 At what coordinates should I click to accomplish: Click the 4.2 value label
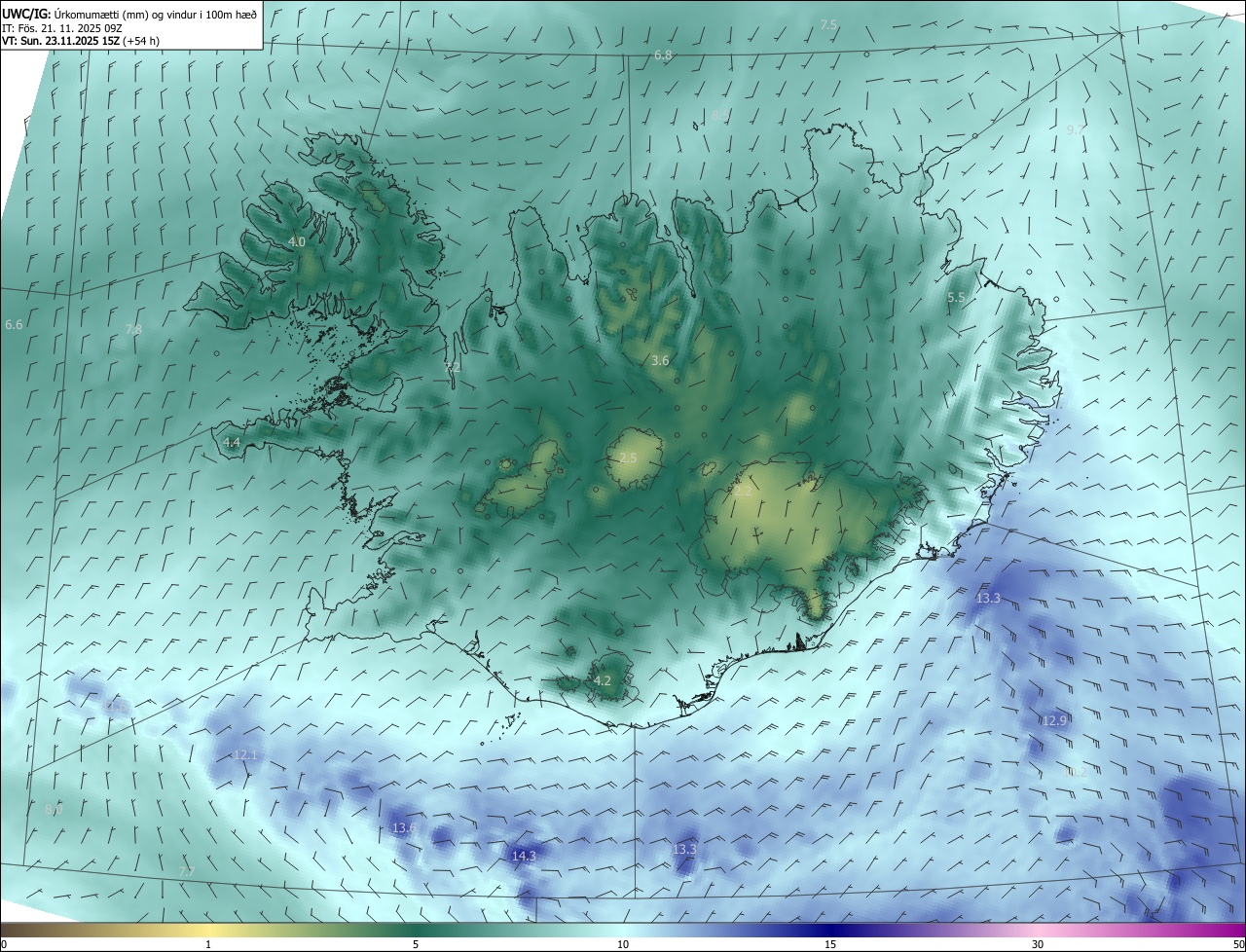click(603, 680)
